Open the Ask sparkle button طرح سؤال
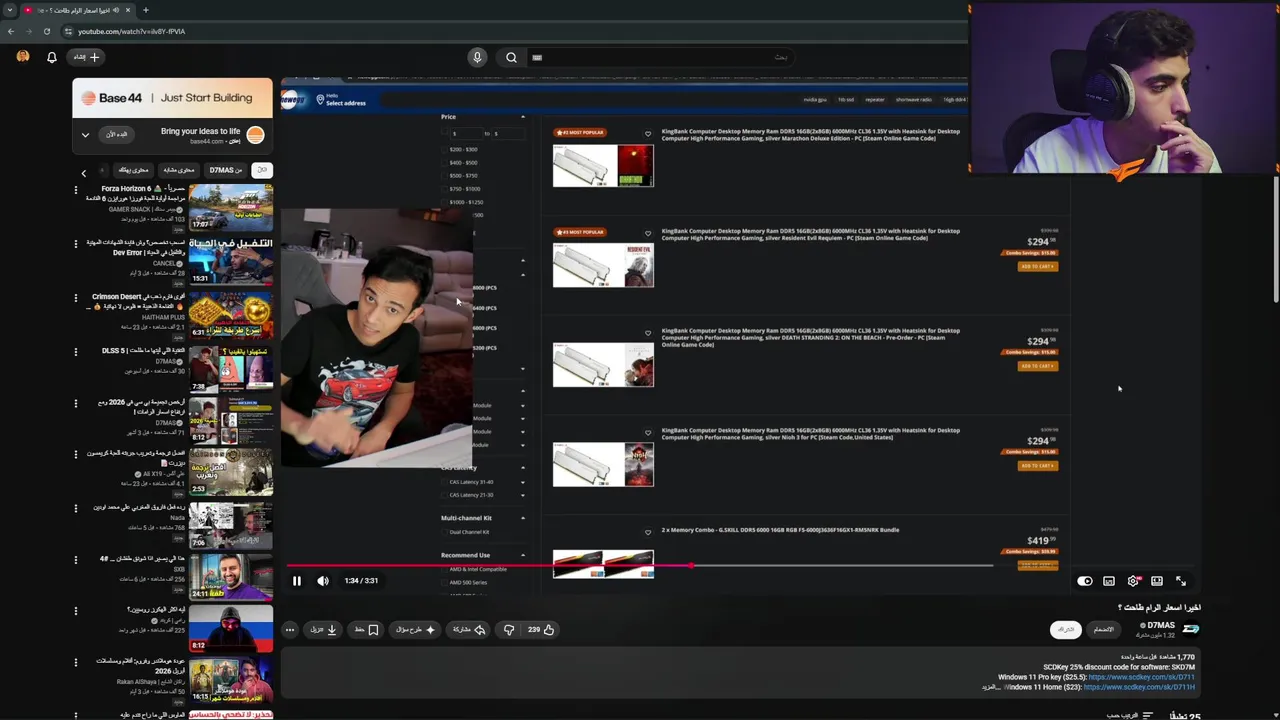Image resolution: width=1280 pixels, height=720 pixels. pos(416,630)
